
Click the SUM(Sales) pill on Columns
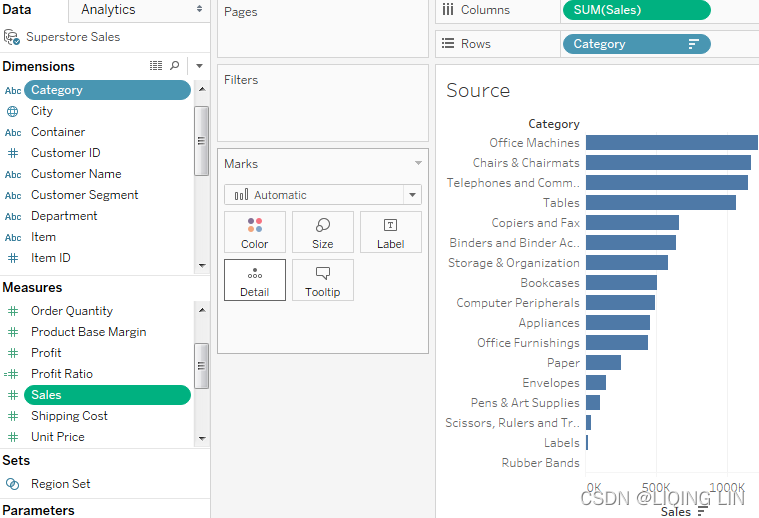[637, 10]
